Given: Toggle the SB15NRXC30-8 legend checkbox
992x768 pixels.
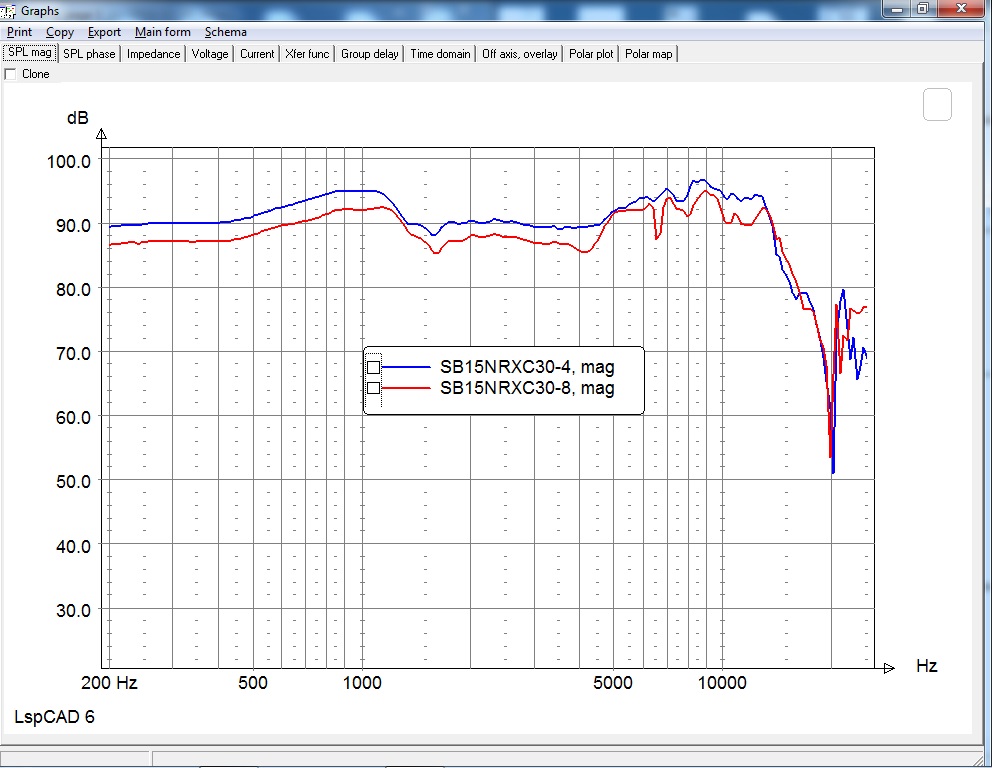Looking at the screenshot, I should tap(373, 388).
